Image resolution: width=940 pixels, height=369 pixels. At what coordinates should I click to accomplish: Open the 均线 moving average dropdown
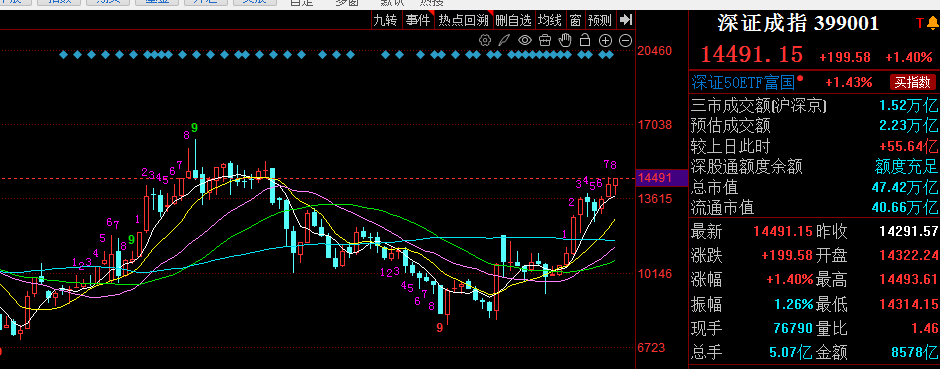coord(549,20)
